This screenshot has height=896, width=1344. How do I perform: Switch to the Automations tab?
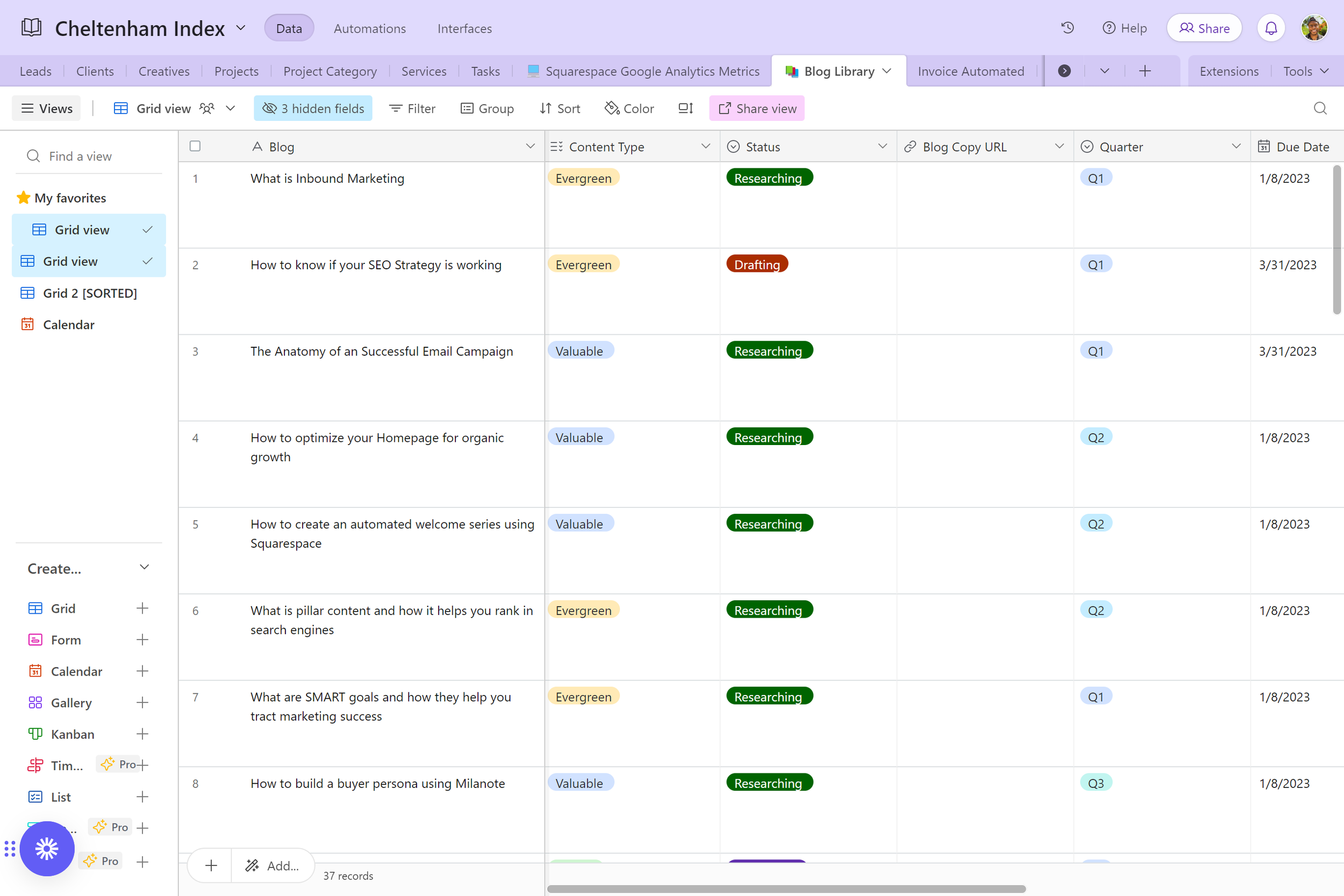[369, 28]
